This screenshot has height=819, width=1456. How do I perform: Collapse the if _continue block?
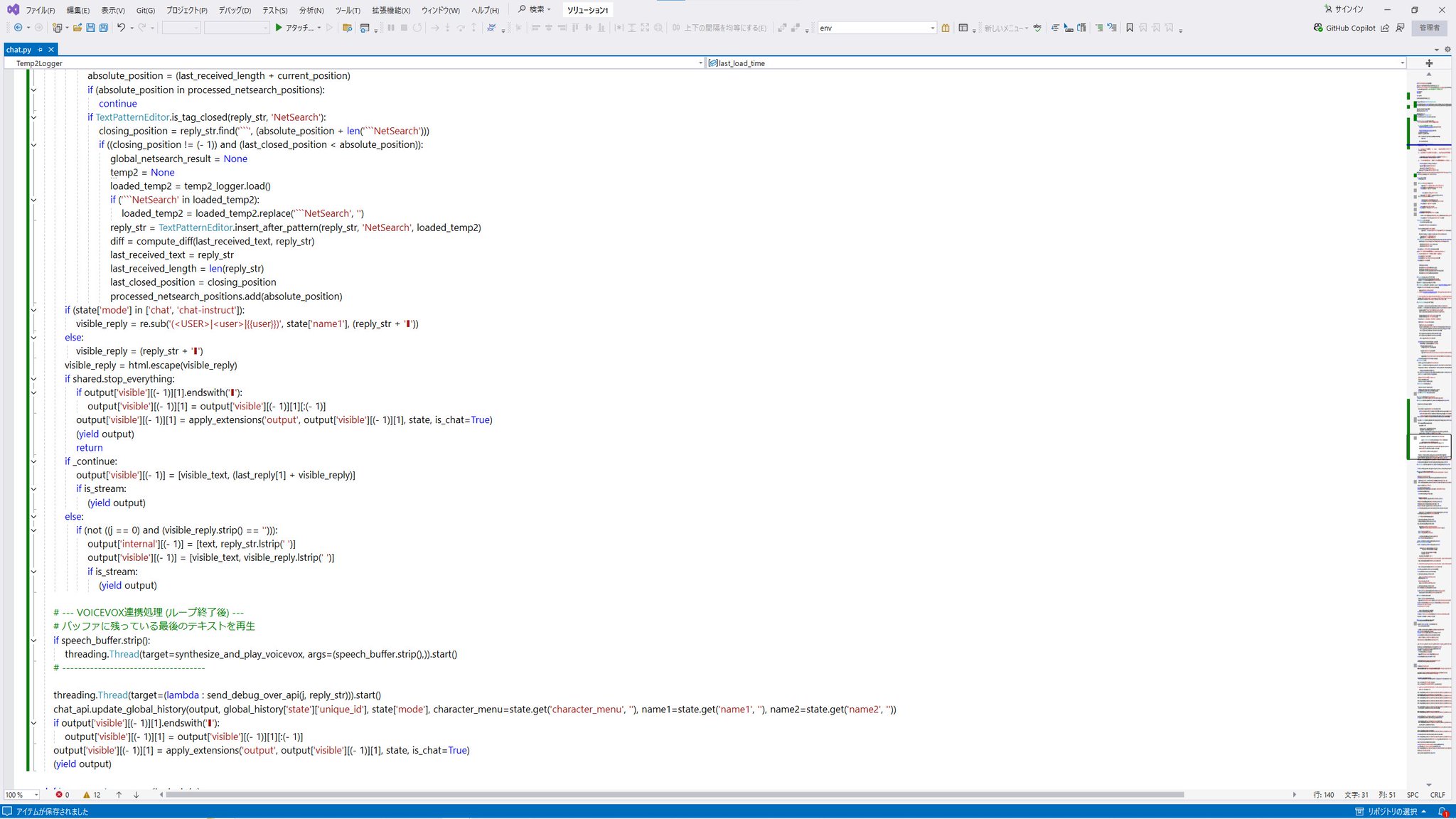coord(33,461)
